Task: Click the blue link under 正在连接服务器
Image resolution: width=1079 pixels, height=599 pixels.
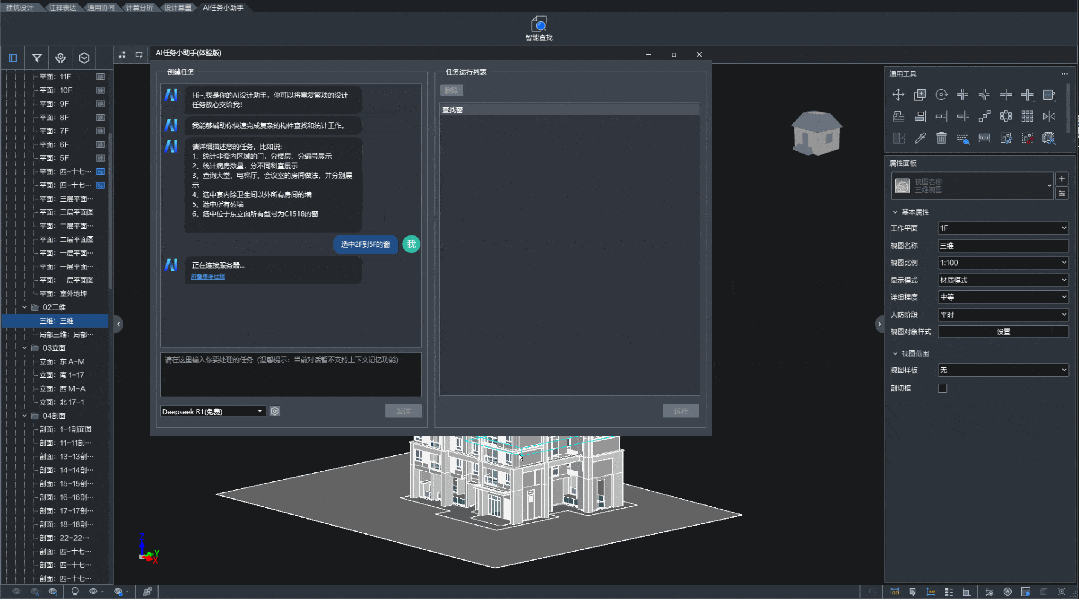Action: click(x=208, y=277)
